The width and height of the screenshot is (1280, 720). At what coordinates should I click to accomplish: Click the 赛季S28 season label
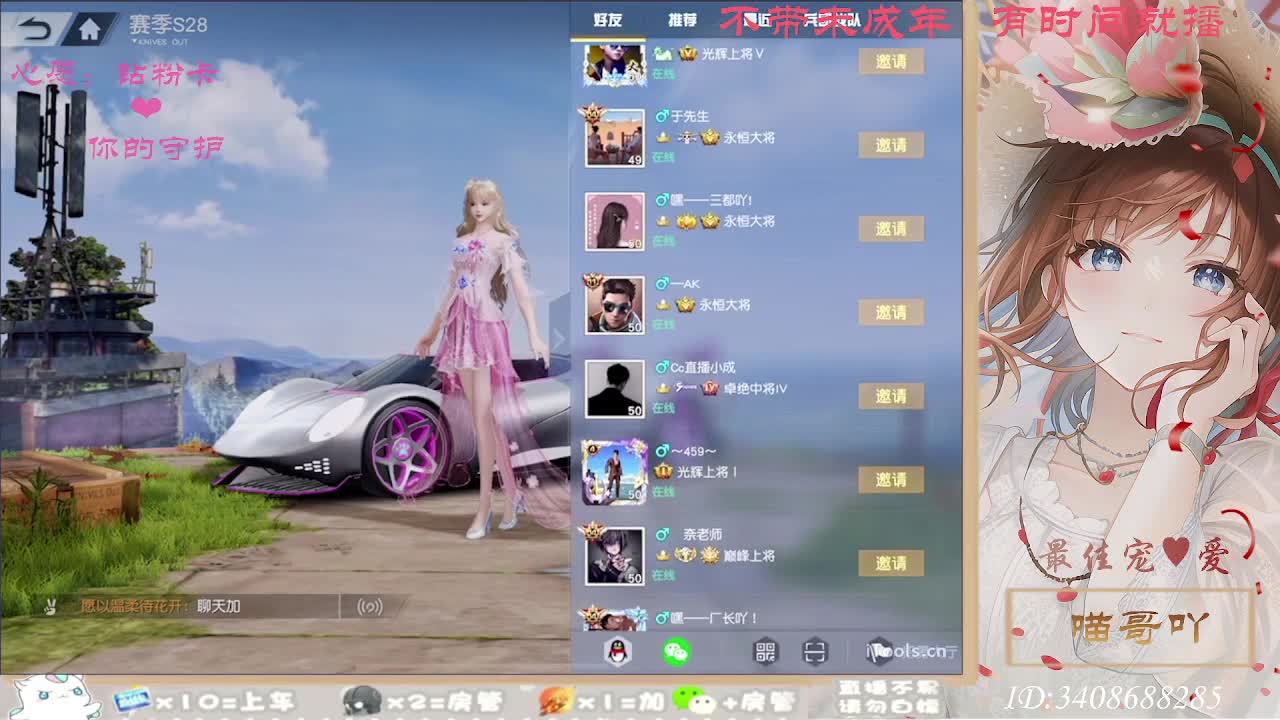click(x=168, y=25)
